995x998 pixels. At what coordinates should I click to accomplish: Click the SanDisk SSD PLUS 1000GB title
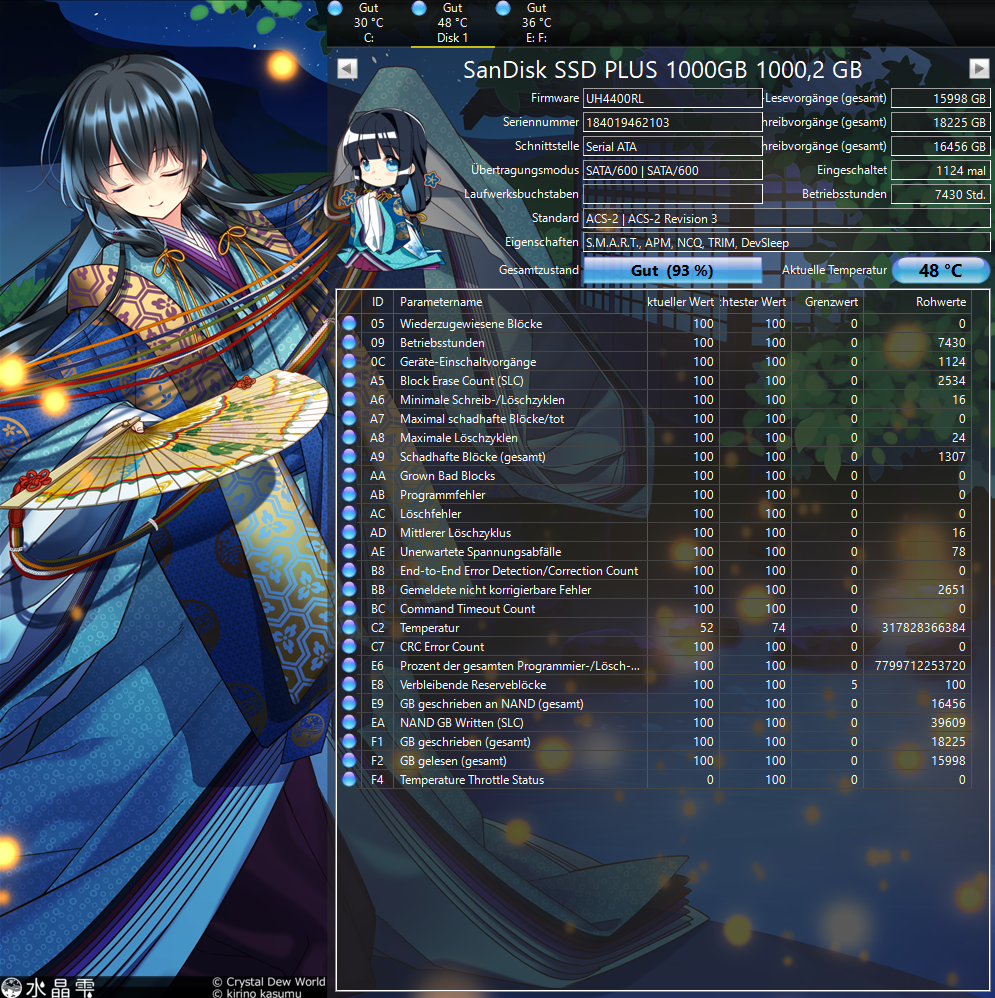662,69
